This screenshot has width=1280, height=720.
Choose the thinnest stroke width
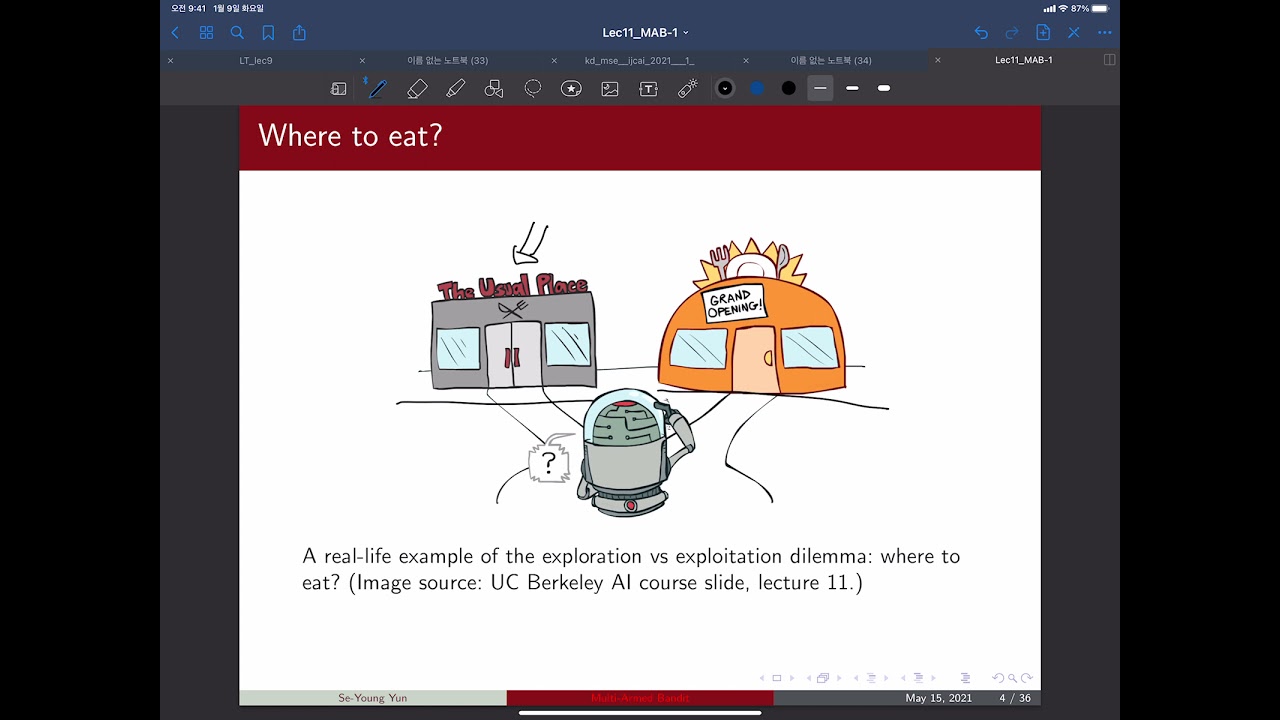tap(820, 88)
